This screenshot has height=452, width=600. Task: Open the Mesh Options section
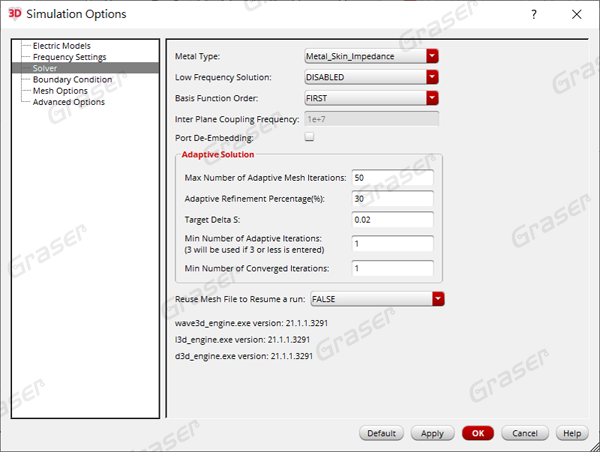click(60, 91)
